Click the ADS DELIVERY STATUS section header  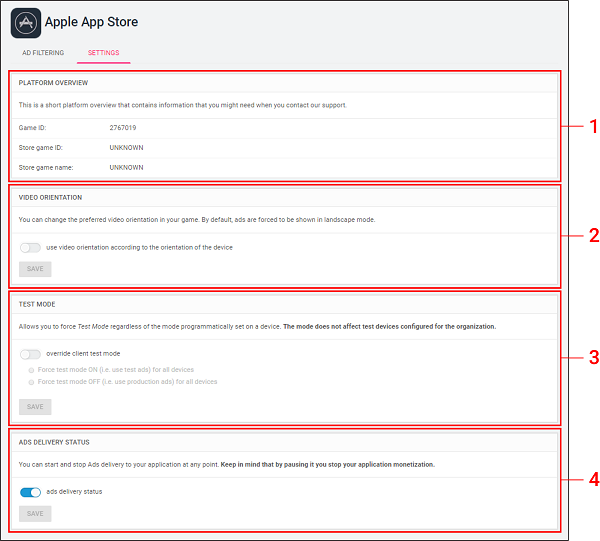click(55, 441)
